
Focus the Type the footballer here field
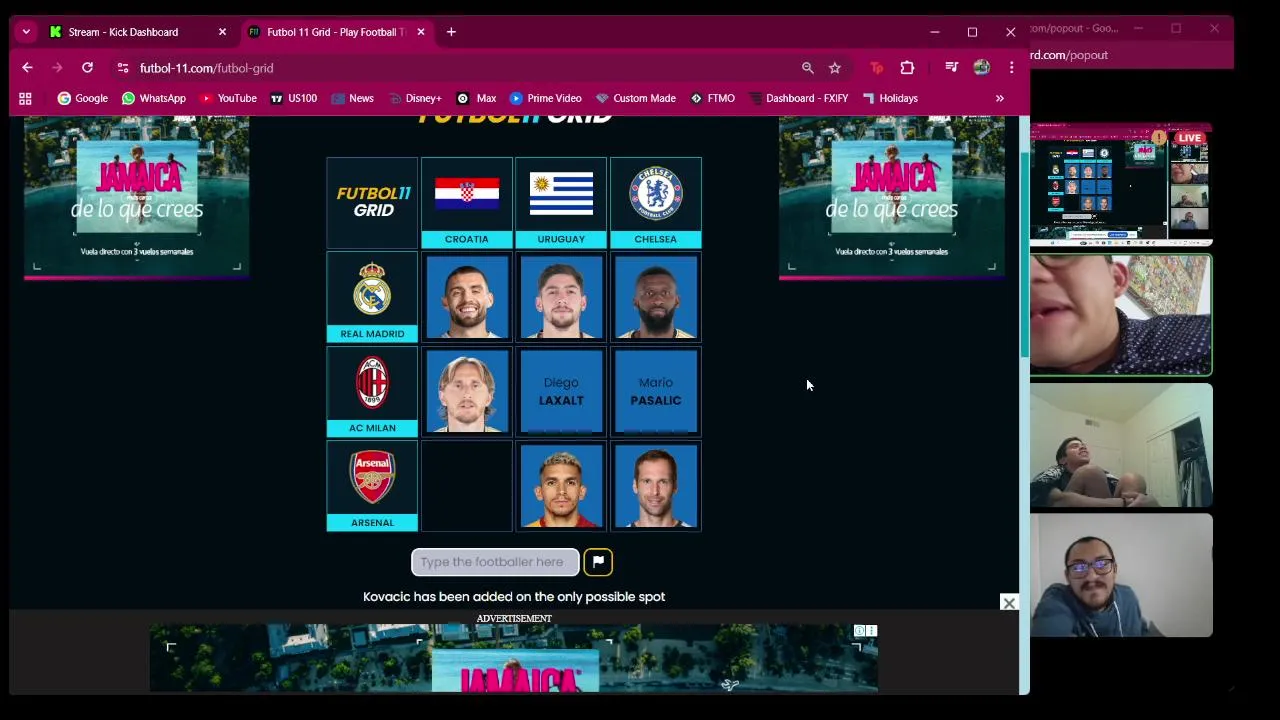[x=495, y=562]
